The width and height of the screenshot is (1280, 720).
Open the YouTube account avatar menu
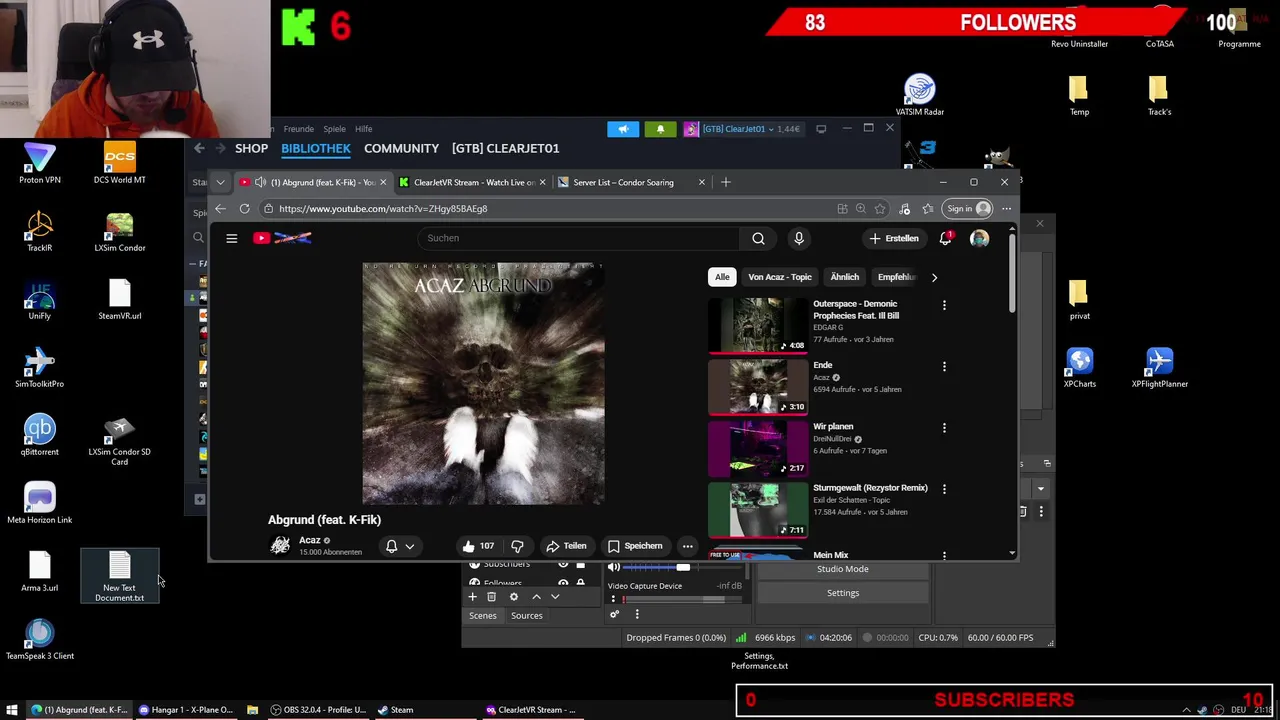979,238
